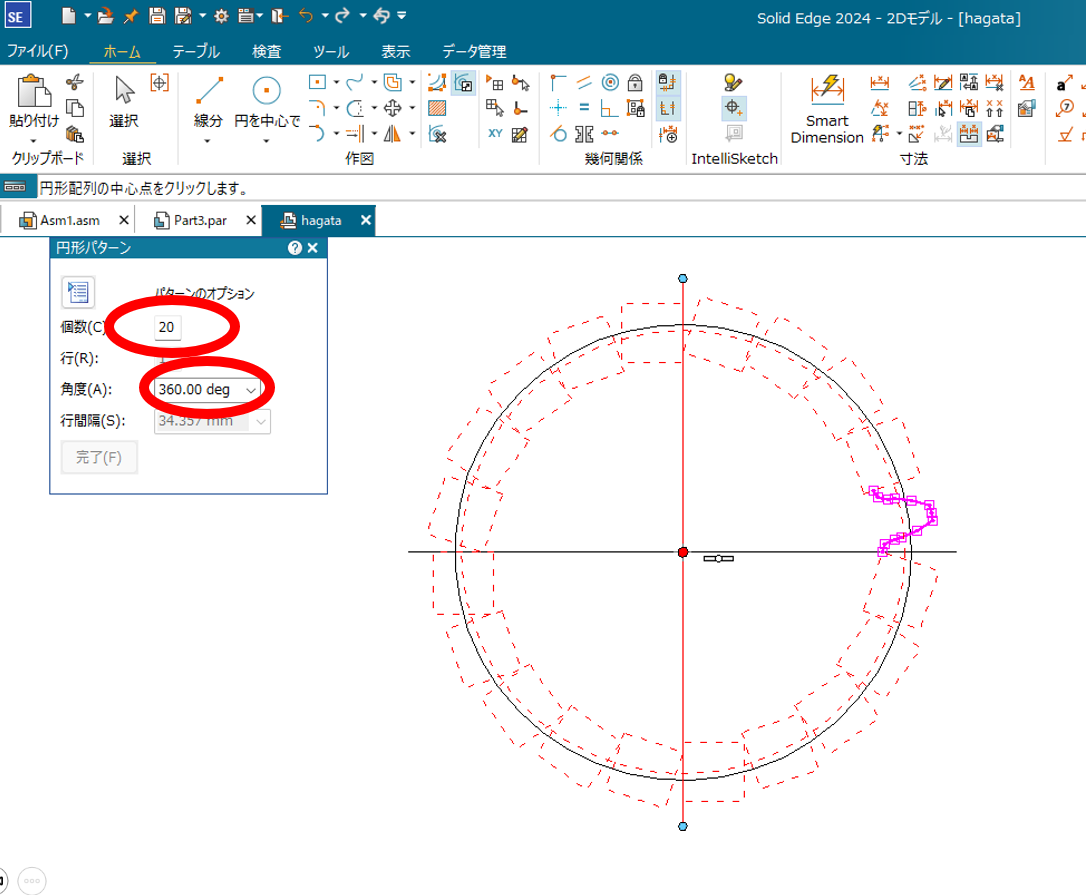Screen dimensions: 1086x895
Task: Click the hatched fill icon
Action: [x=437, y=108]
